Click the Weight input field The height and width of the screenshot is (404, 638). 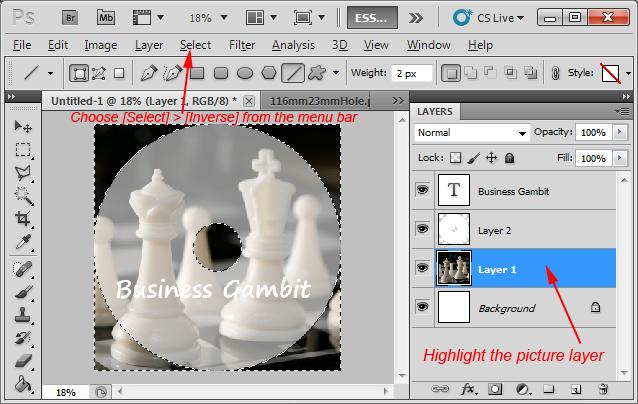click(x=411, y=73)
